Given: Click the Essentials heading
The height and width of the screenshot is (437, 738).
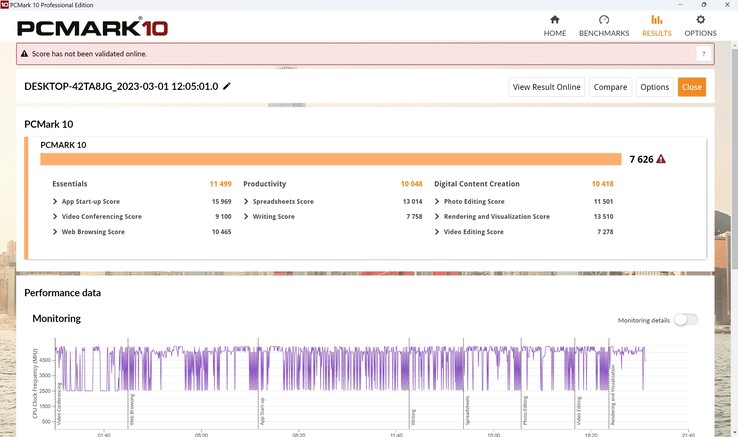Looking at the screenshot, I should [x=70, y=184].
